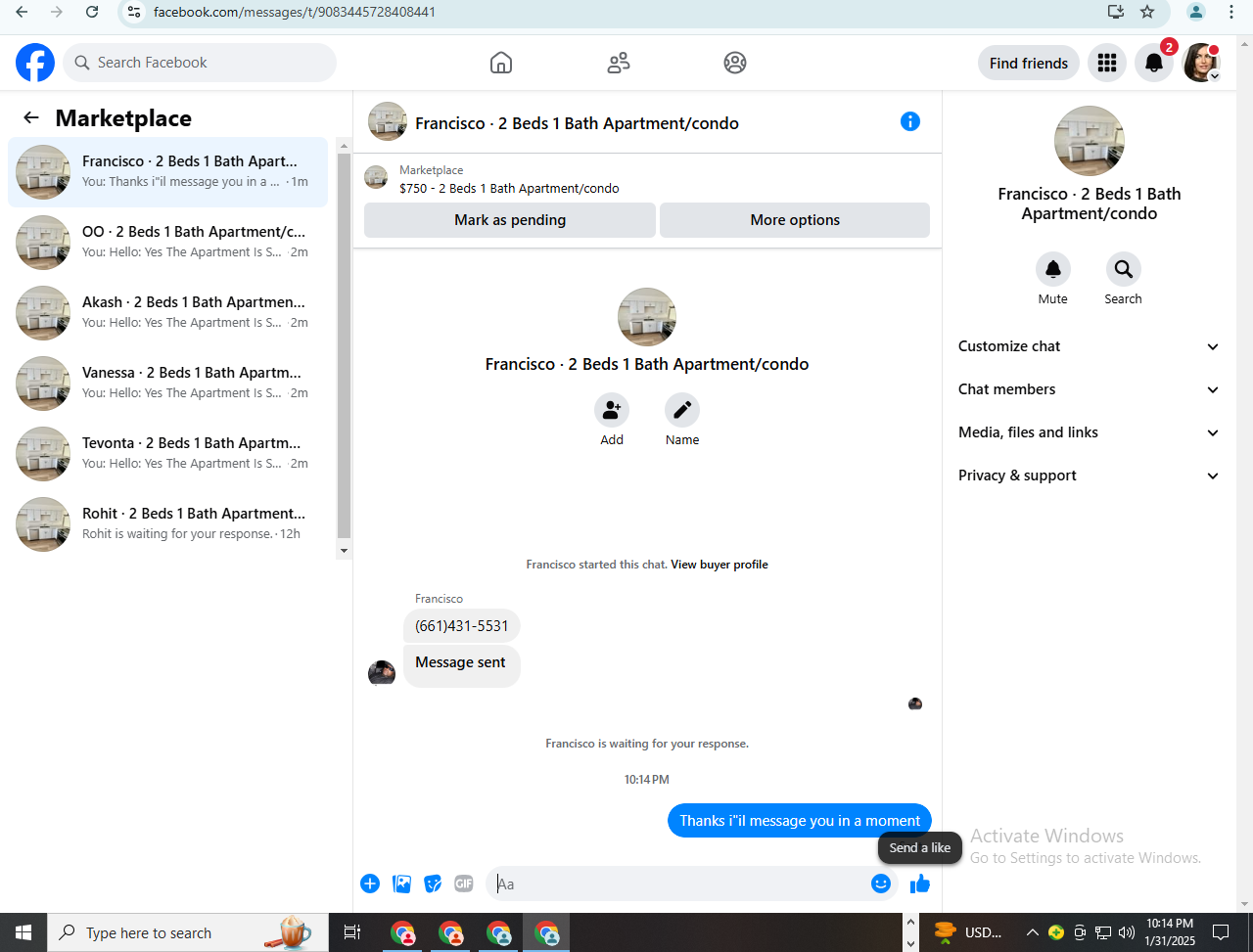This screenshot has width=1253, height=952.
Task: Open the Chrome three-dot menu
Action: pyautogui.click(x=1231, y=12)
